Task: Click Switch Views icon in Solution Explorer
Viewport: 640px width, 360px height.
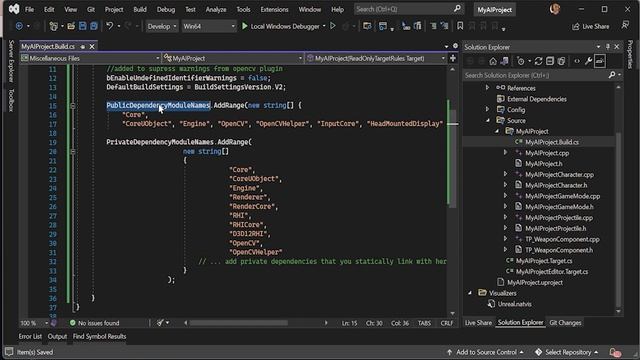Action: pyautogui.click(x=504, y=61)
